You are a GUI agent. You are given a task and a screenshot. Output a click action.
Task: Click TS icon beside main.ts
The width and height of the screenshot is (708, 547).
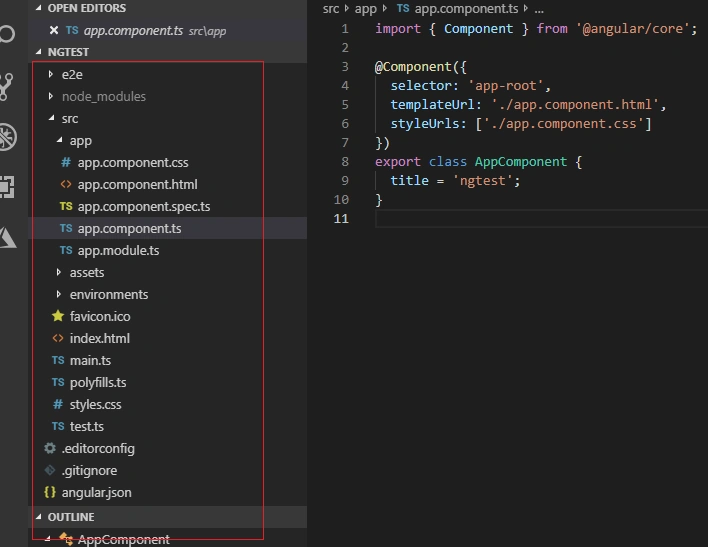(58, 360)
